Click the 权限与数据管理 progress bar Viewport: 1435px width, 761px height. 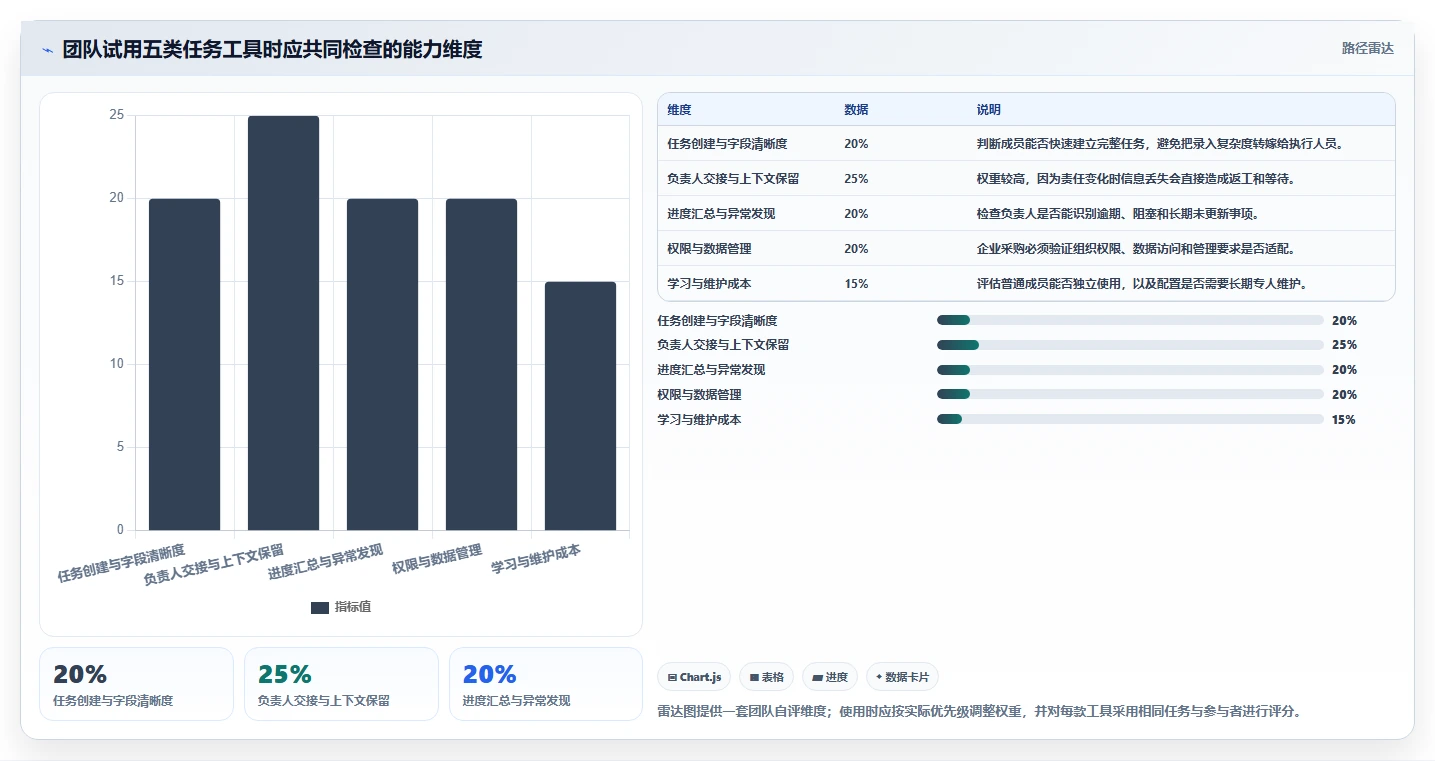1130,394
